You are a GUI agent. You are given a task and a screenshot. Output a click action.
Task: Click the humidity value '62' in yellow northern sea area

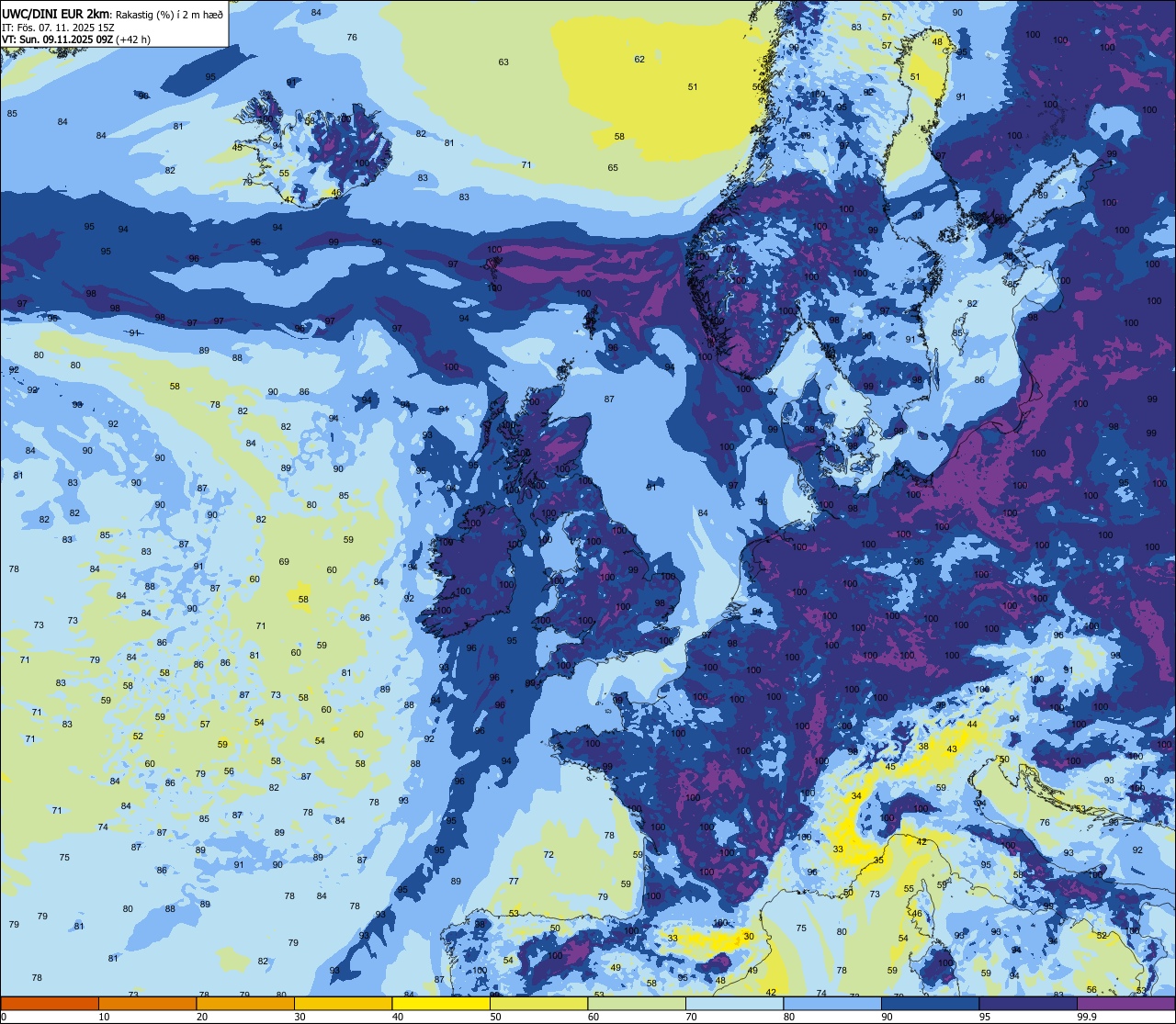[x=639, y=60]
